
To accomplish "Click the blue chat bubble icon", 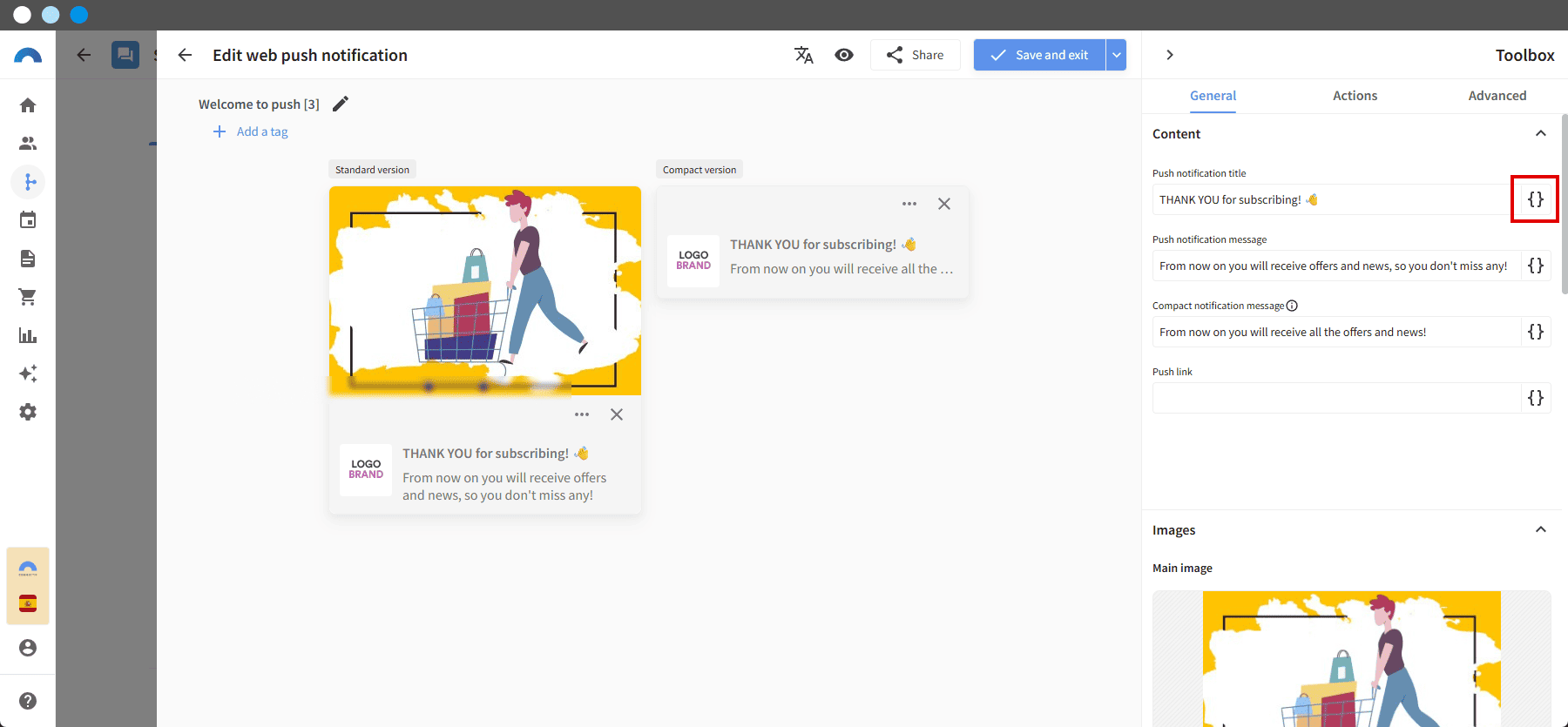I will coord(125,55).
